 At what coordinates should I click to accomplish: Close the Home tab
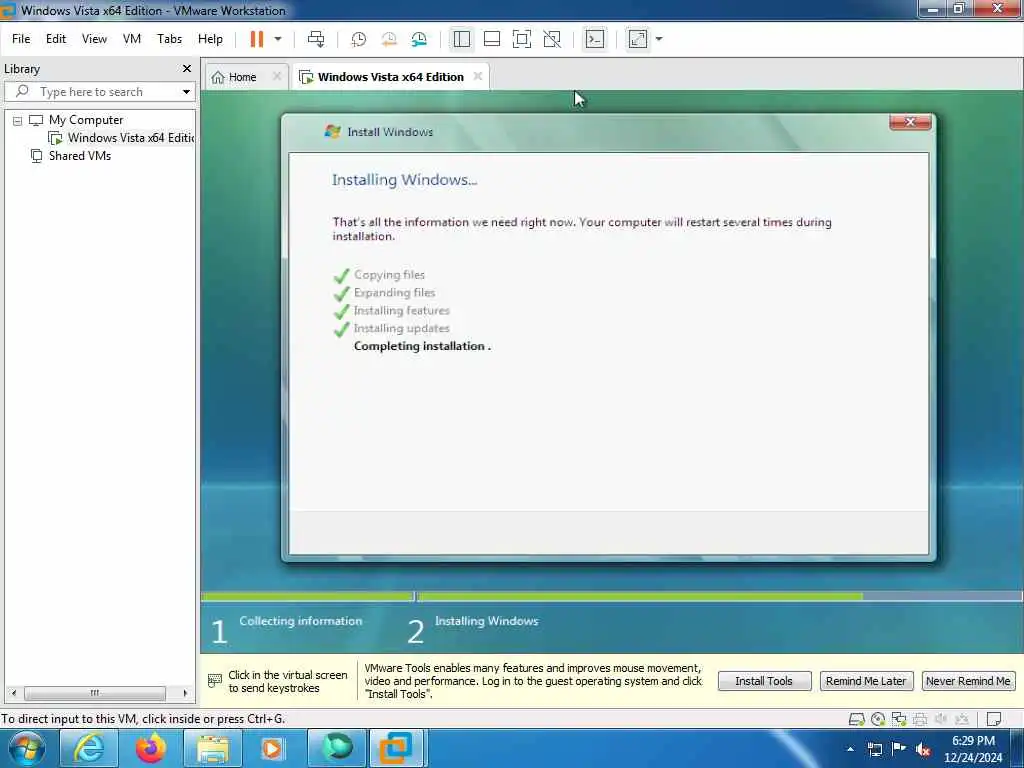point(277,76)
